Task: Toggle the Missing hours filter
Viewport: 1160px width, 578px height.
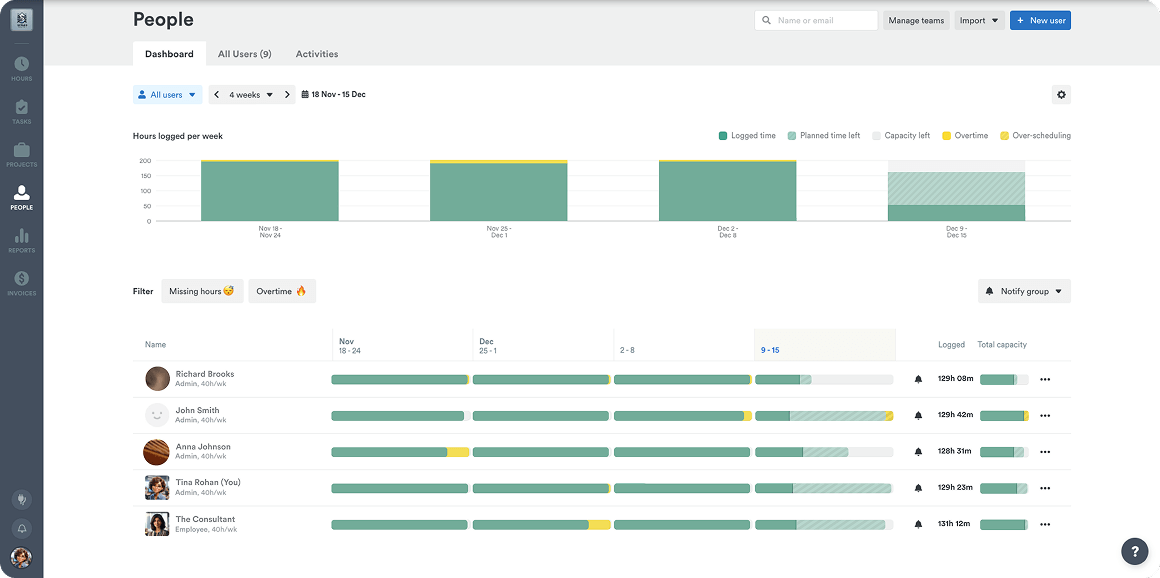Action: point(202,291)
